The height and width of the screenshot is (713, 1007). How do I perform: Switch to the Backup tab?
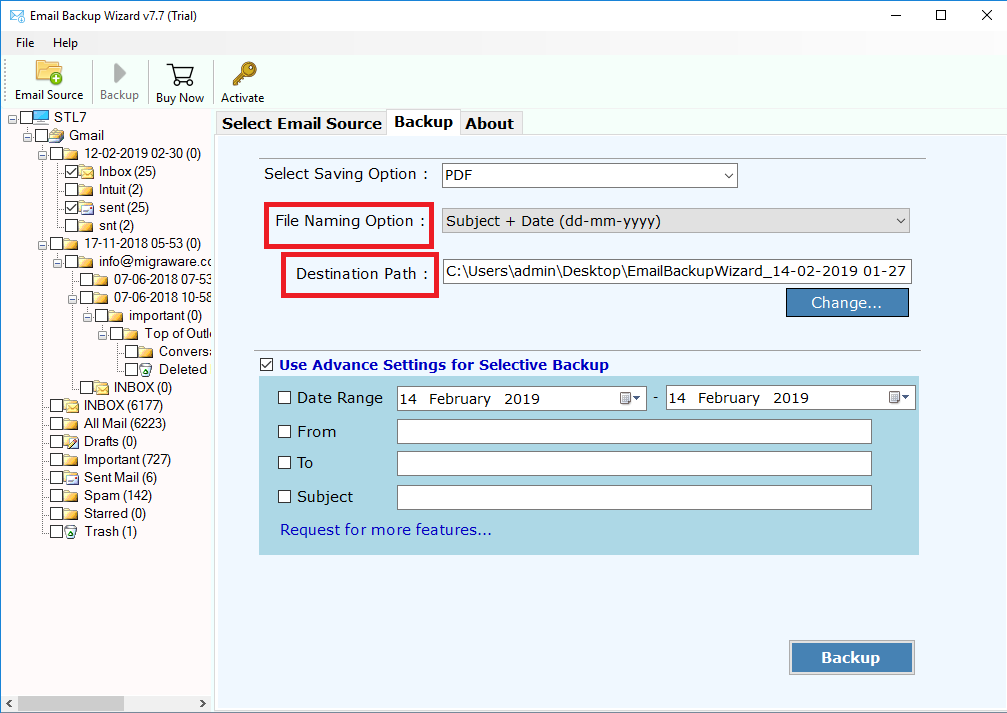coord(423,122)
